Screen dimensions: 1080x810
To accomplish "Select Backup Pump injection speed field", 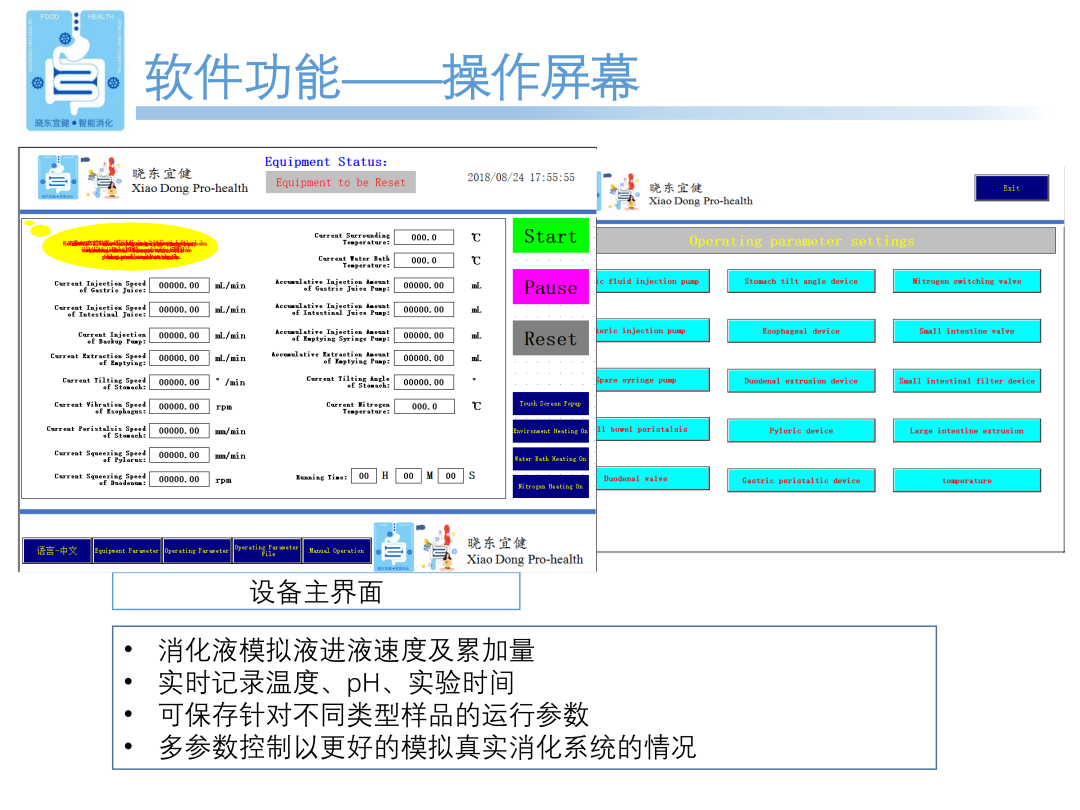I will (179, 335).
